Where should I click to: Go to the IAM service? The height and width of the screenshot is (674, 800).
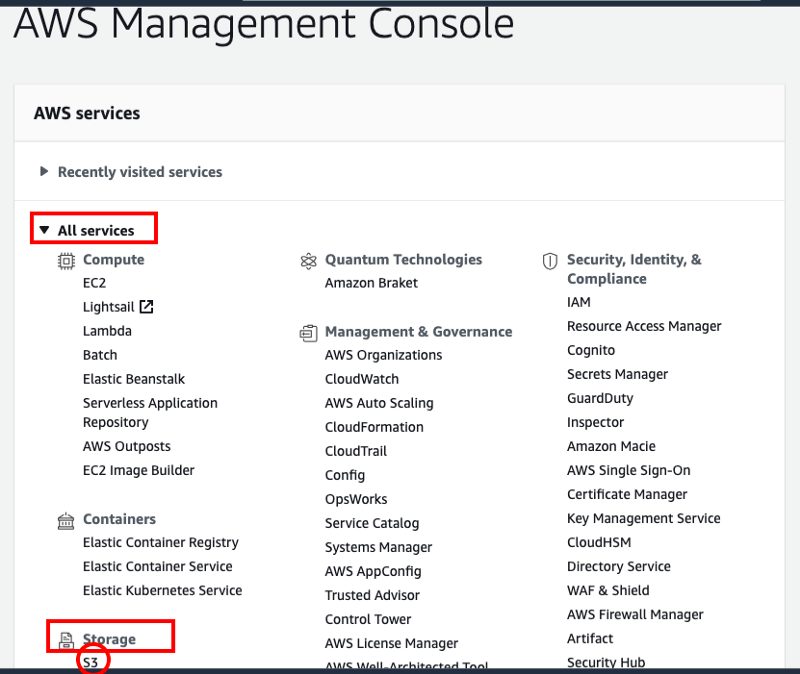click(579, 302)
